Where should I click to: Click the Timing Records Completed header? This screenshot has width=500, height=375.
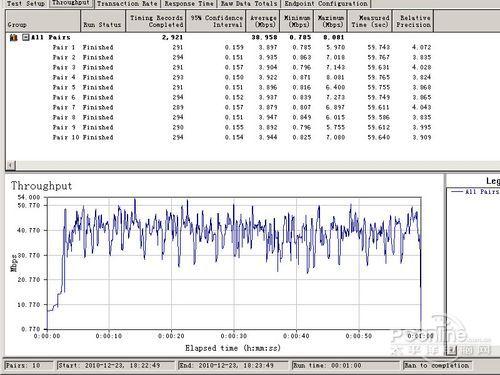click(155, 21)
